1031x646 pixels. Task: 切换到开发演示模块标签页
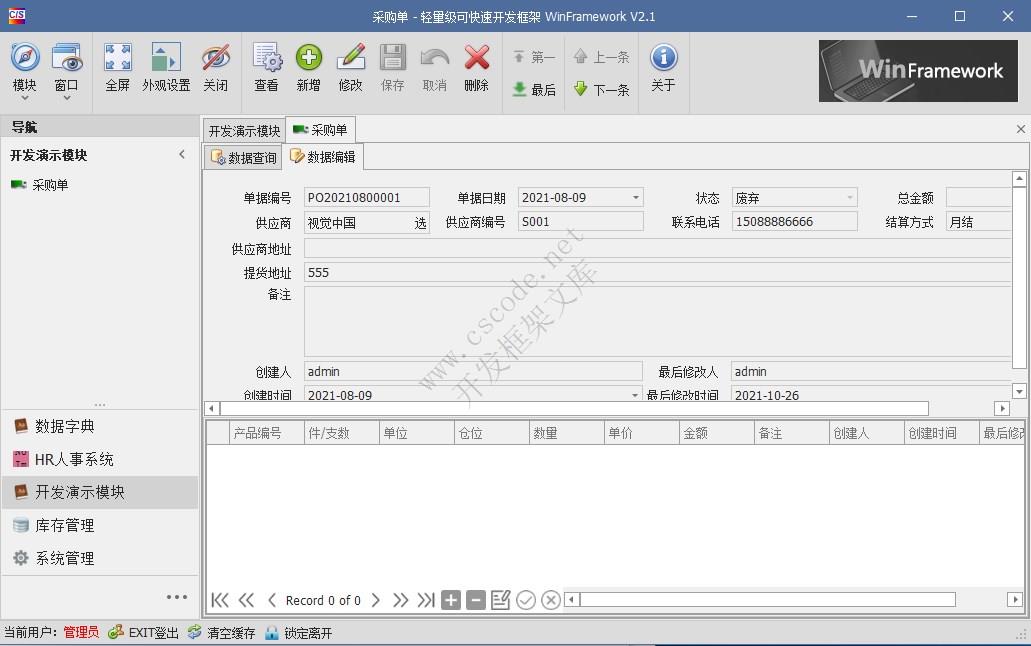click(243, 129)
